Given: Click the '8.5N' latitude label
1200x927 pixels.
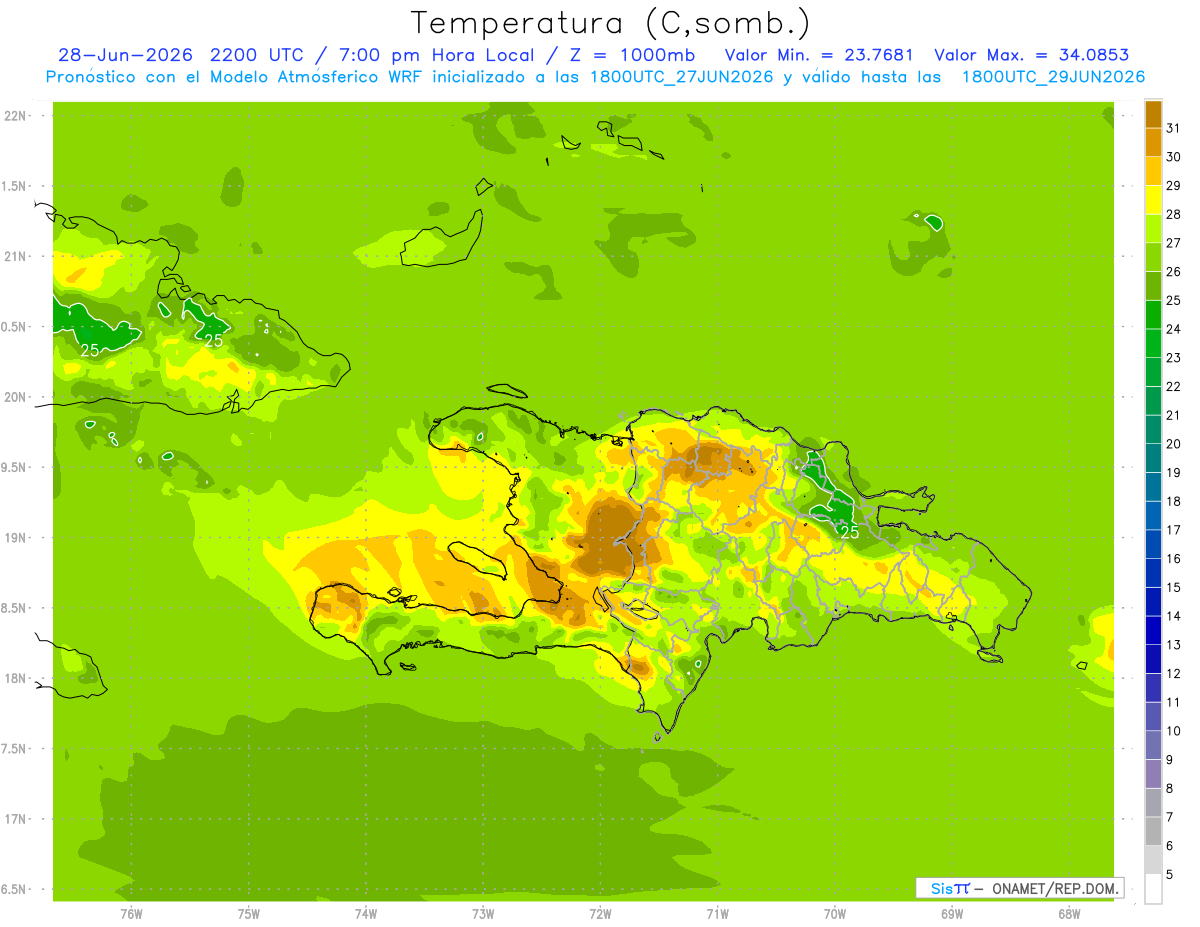Looking at the screenshot, I should point(15,608).
